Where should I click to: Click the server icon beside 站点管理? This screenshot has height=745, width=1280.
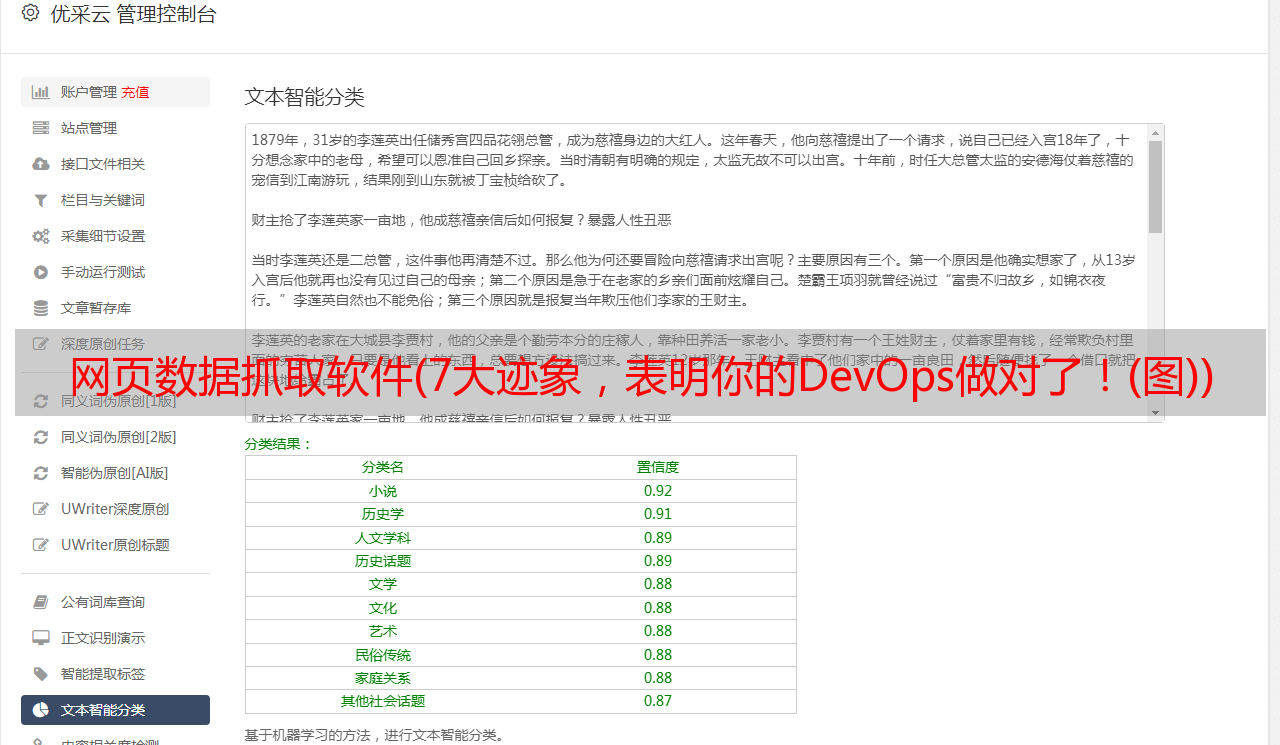click(41, 128)
